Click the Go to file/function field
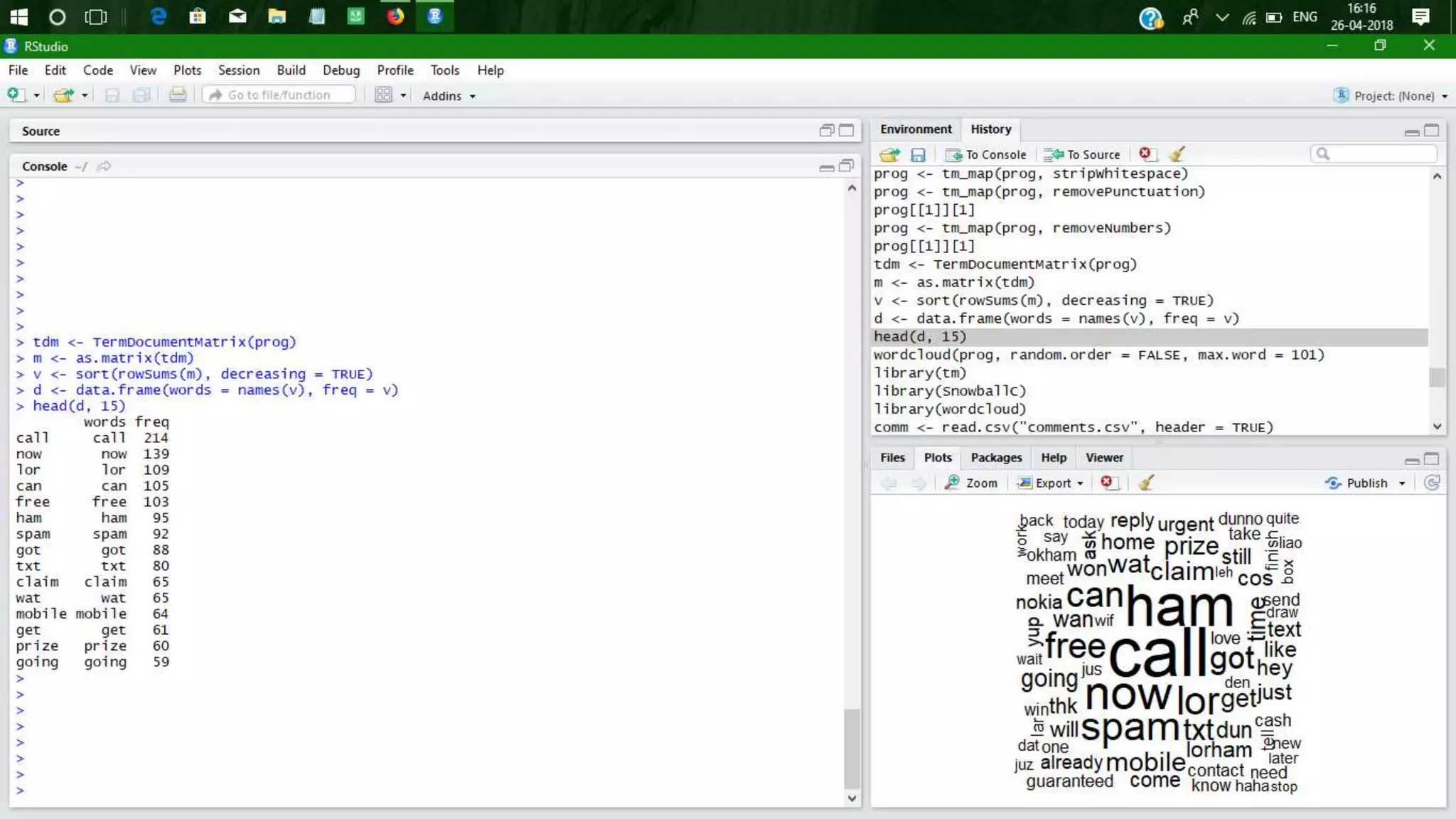The width and height of the screenshot is (1456, 819). [x=279, y=95]
